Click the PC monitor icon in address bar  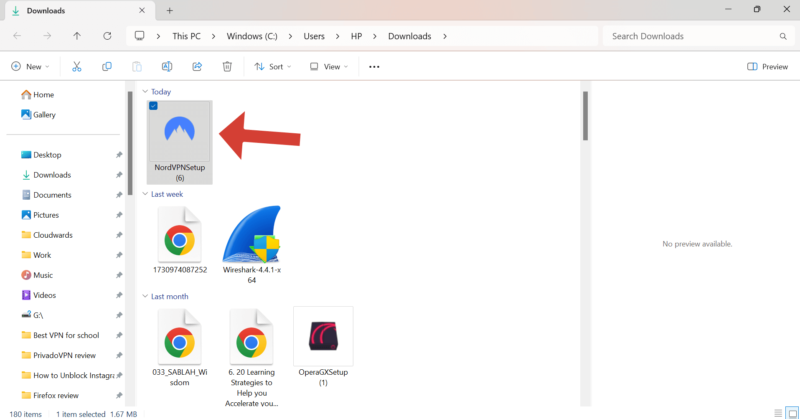point(139,36)
